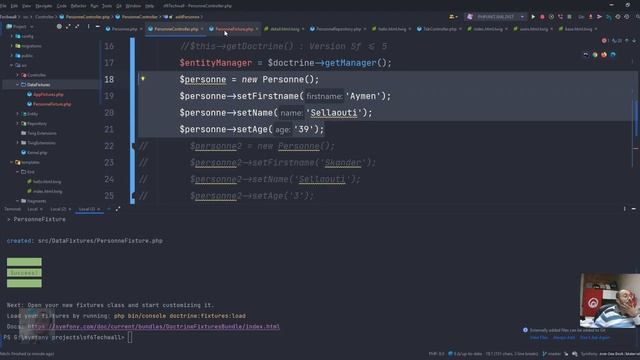The height and width of the screenshot is (360, 640).
Task: Click the stop square icon in the toolbar
Action: 569,17
